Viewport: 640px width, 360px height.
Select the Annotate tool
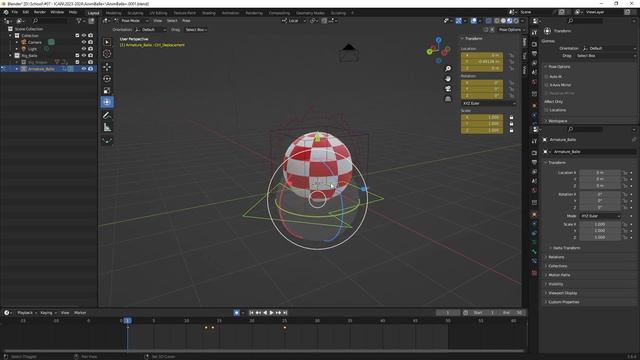(107, 116)
